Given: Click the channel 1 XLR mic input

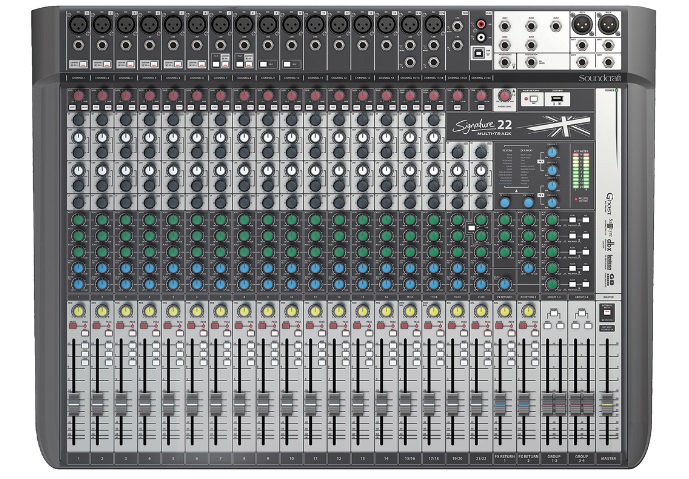Looking at the screenshot, I should tap(78, 24).
